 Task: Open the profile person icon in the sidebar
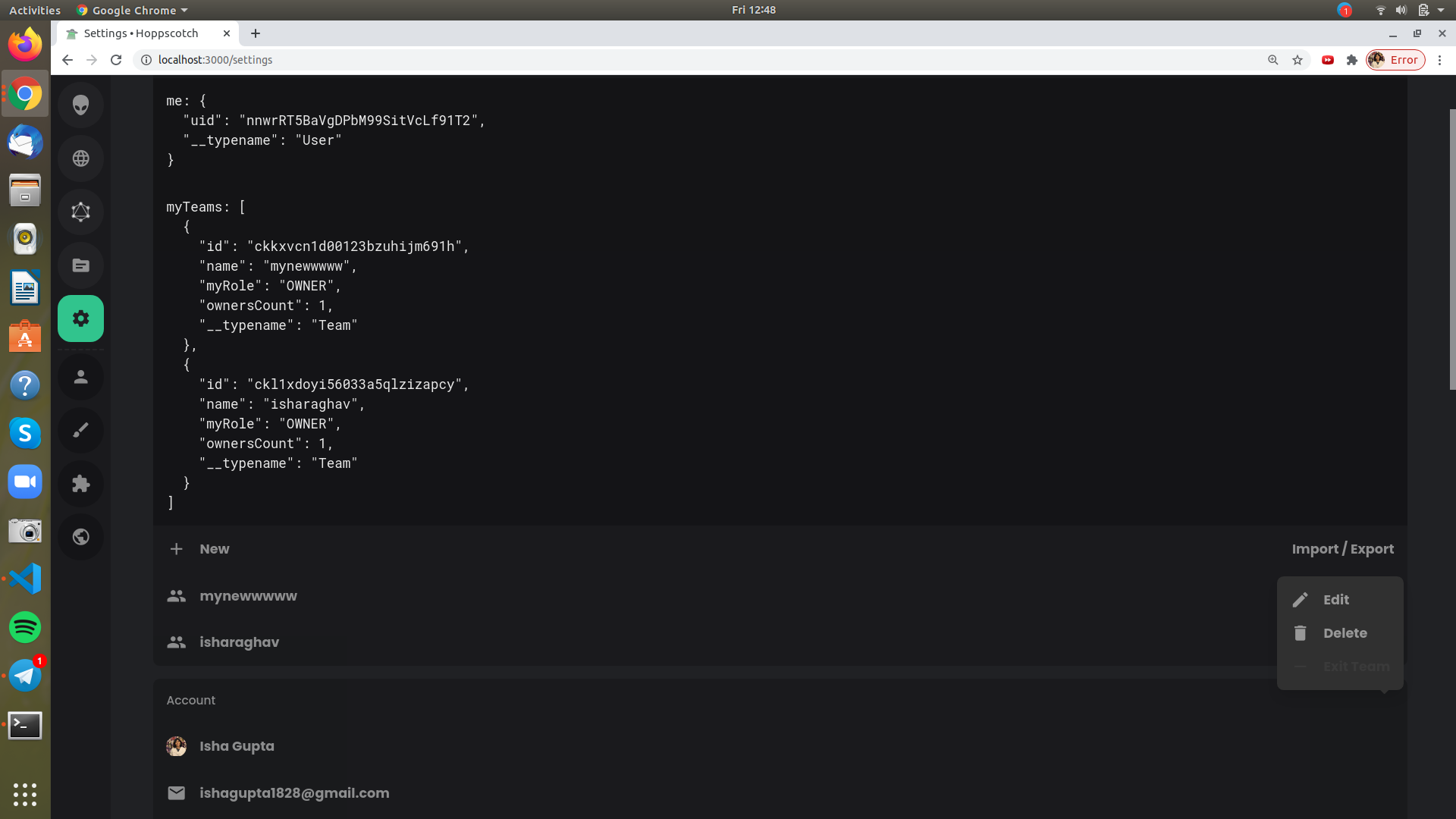80,377
